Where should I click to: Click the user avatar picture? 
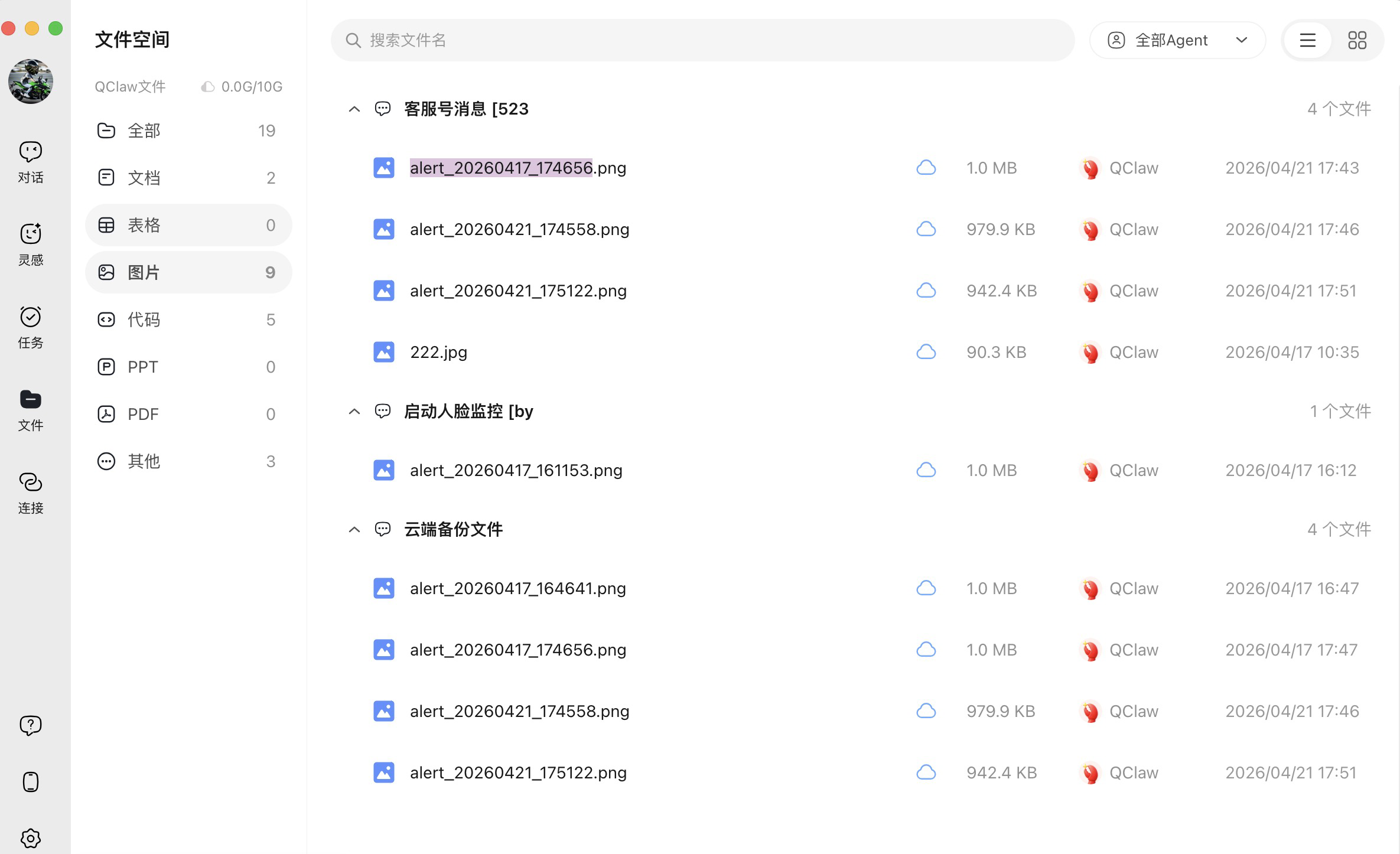pyautogui.click(x=31, y=82)
